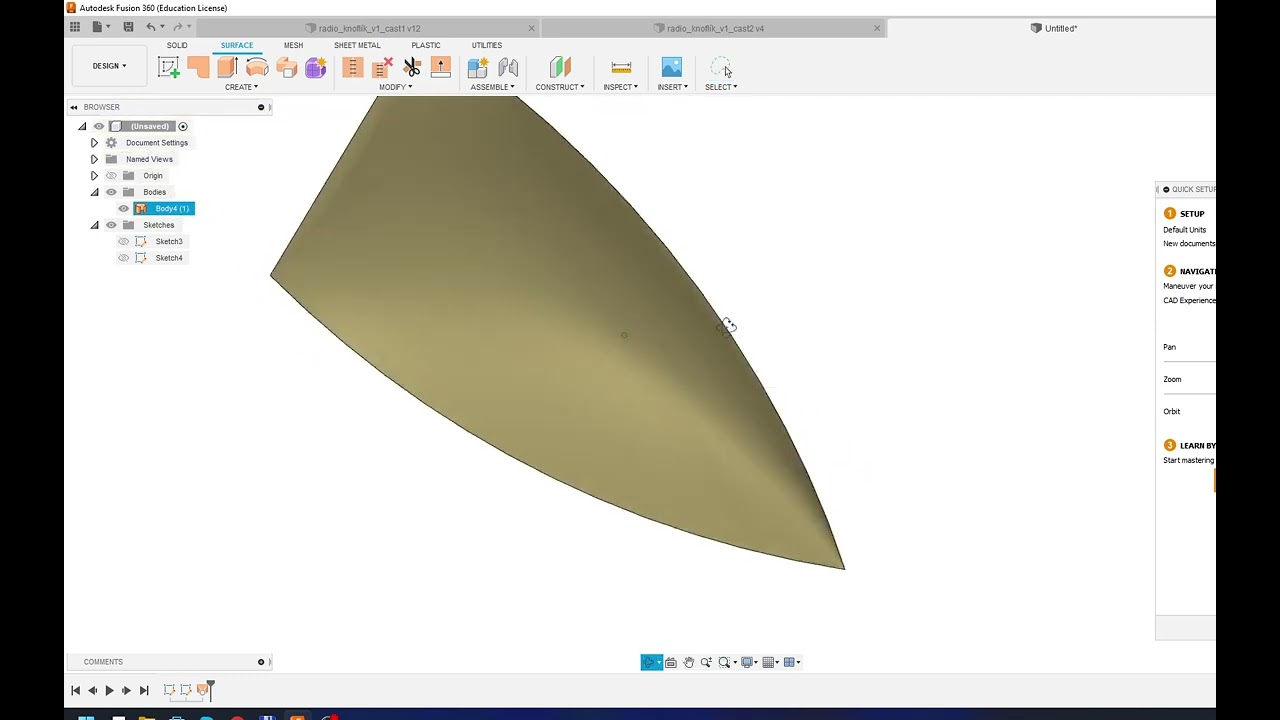Activate the Unsaved component radio button
This screenshot has width=1280, height=720.
tap(183, 126)
